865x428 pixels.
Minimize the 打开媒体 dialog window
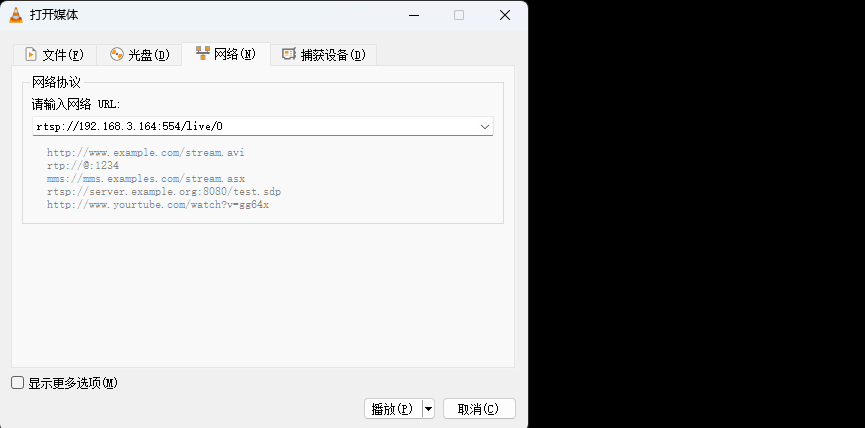[x=414, y=15]
